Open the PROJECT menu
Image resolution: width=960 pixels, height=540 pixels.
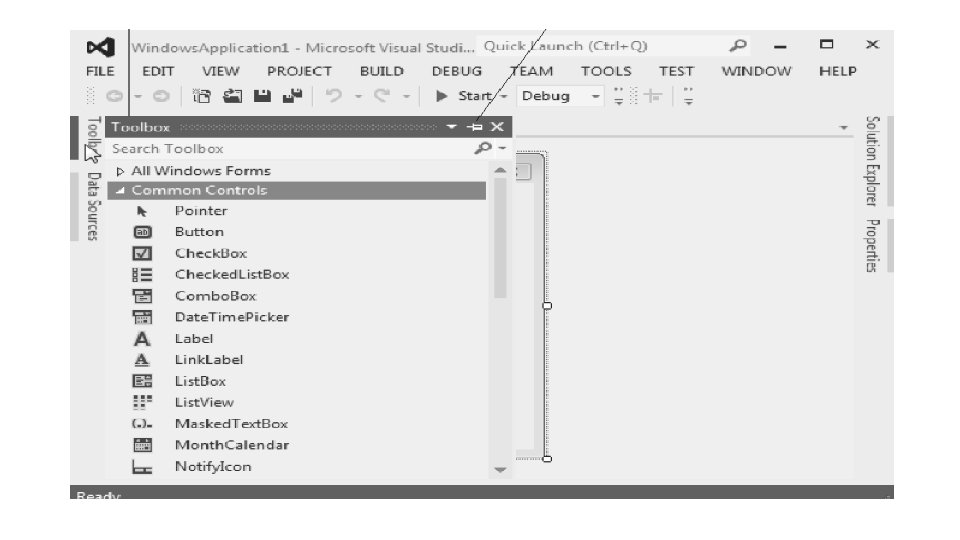coord(299,71)
